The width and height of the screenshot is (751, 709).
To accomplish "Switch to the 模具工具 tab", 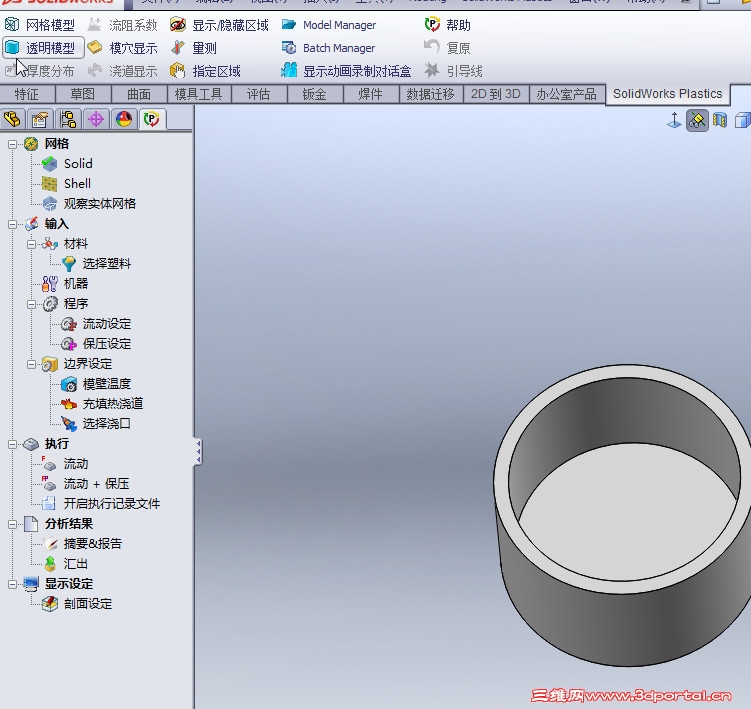I will coord(199,94).
